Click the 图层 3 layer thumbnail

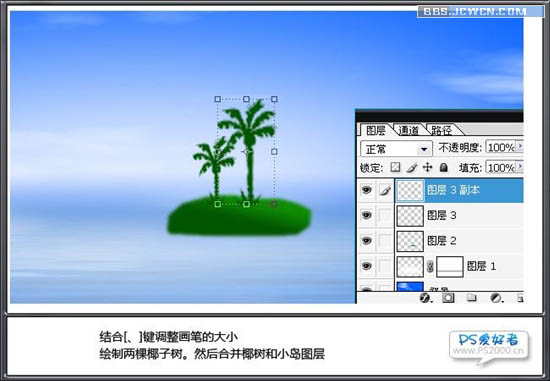click(410, 216)
